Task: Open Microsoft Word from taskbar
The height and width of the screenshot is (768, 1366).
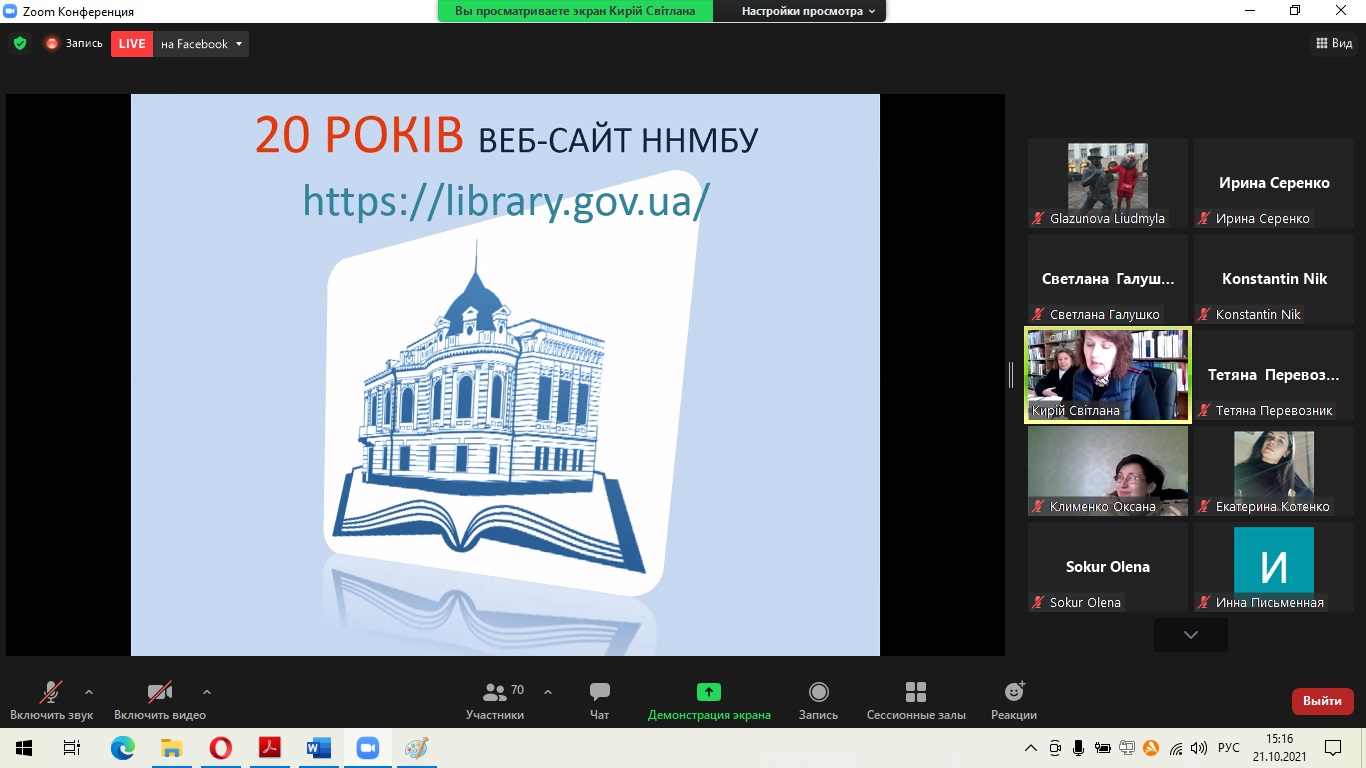Action: [x=318, y=748]
